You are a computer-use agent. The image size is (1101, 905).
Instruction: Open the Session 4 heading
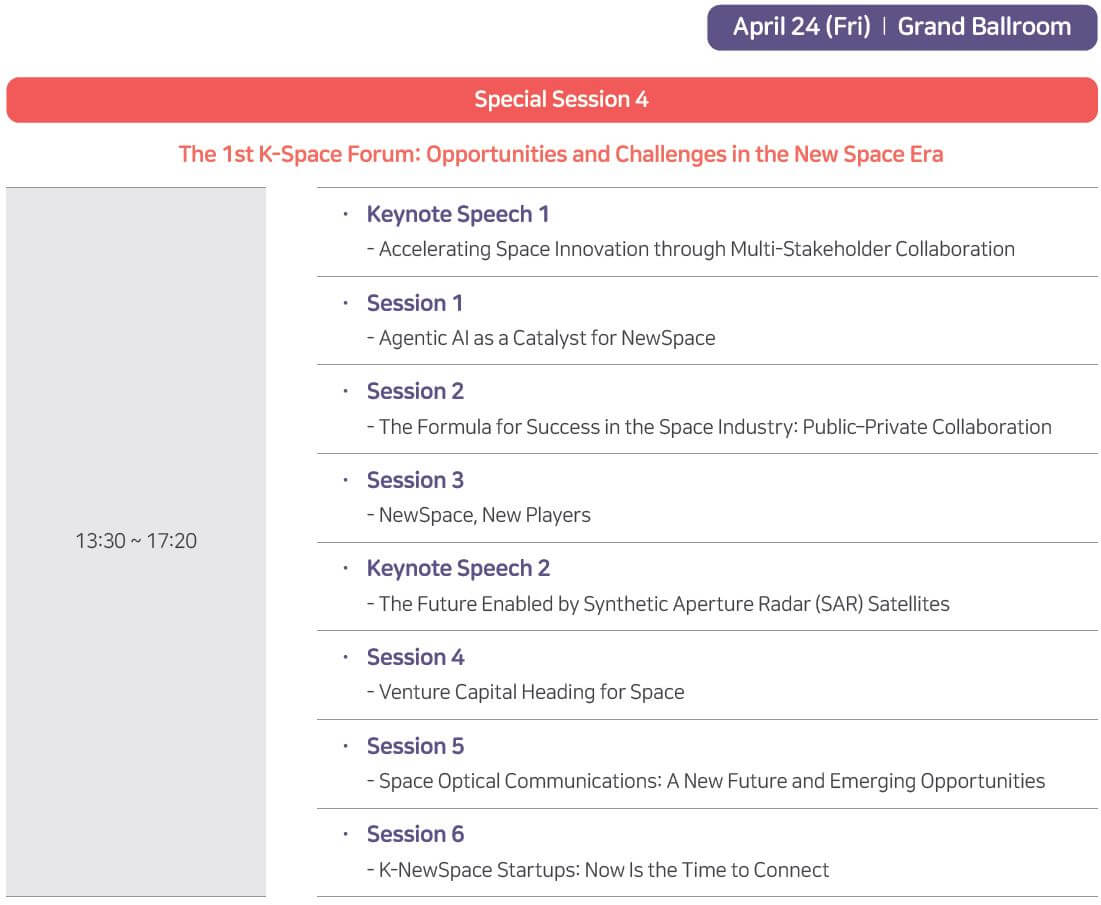[415, 657]
